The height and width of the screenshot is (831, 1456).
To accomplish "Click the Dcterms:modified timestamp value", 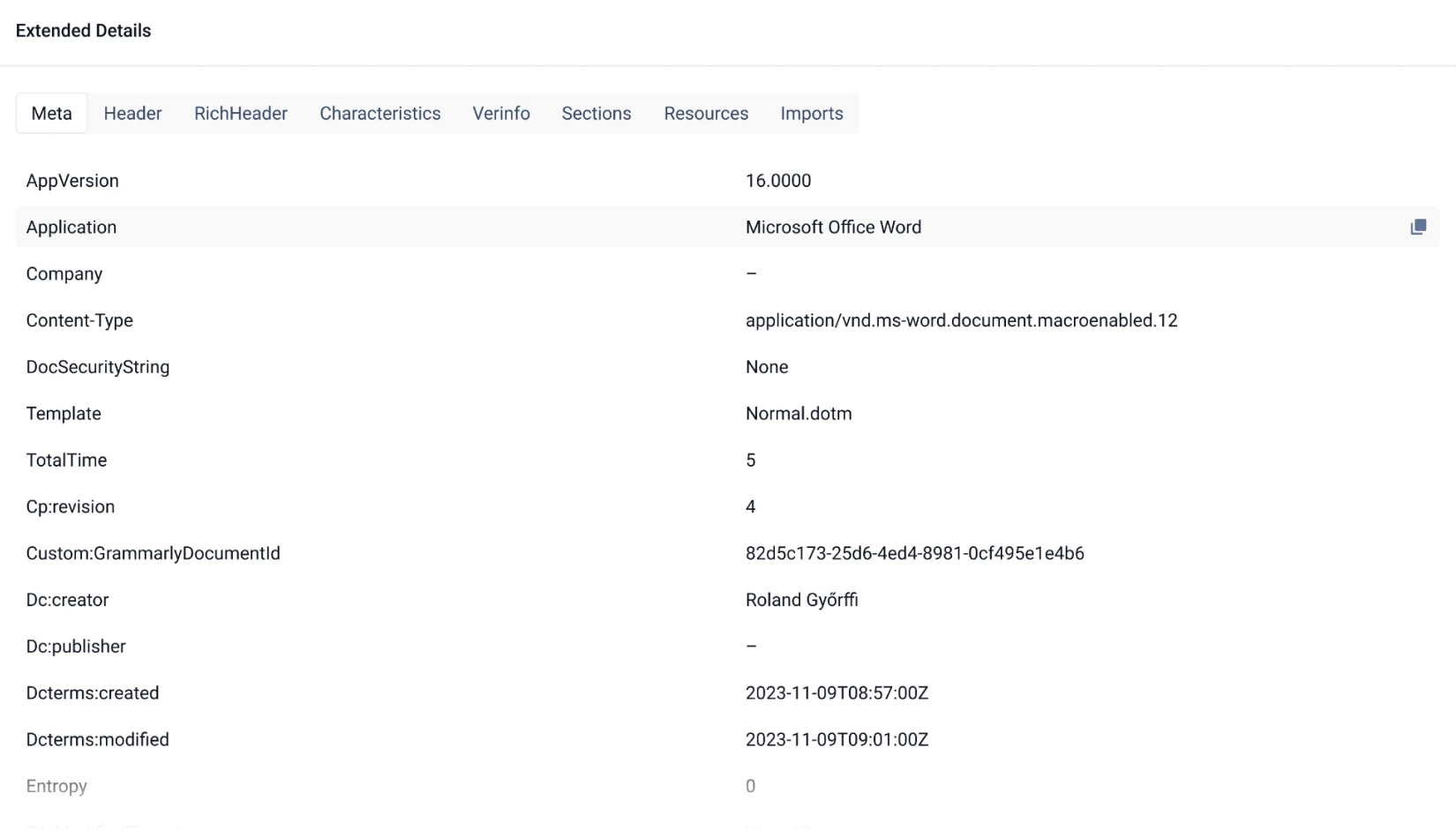I will 836,740.
